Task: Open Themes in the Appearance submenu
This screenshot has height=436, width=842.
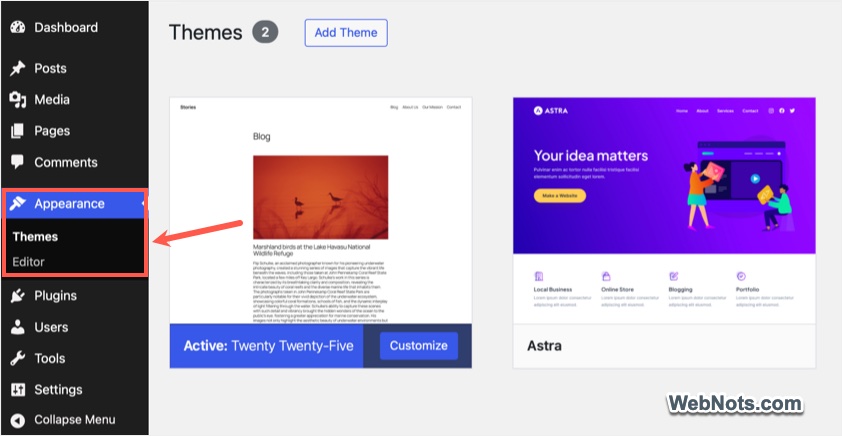Action: point(35,237)
